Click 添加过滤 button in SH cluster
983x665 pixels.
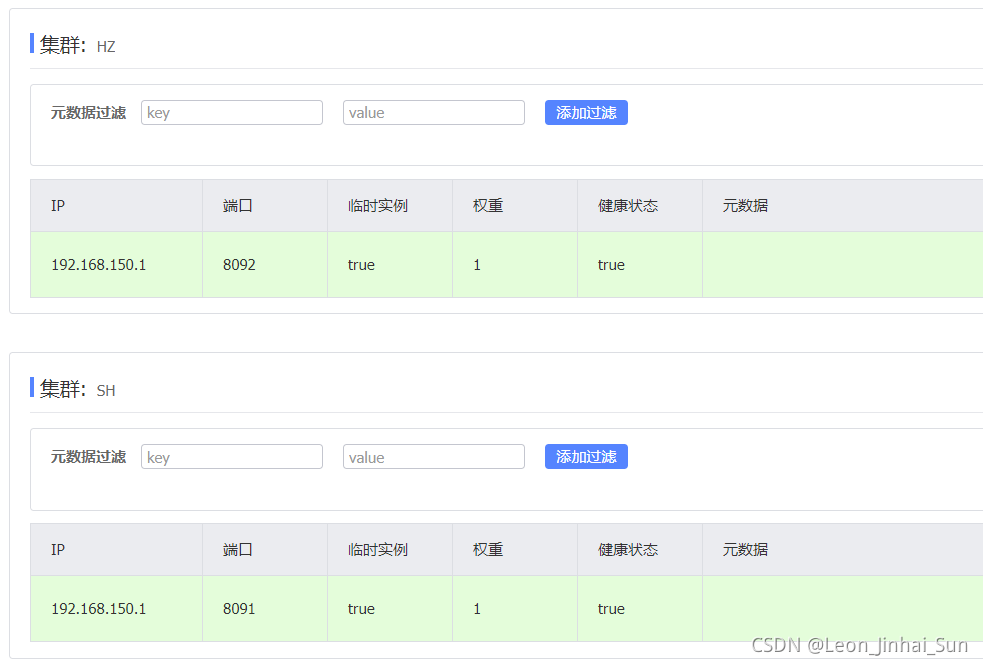(586, 457)
